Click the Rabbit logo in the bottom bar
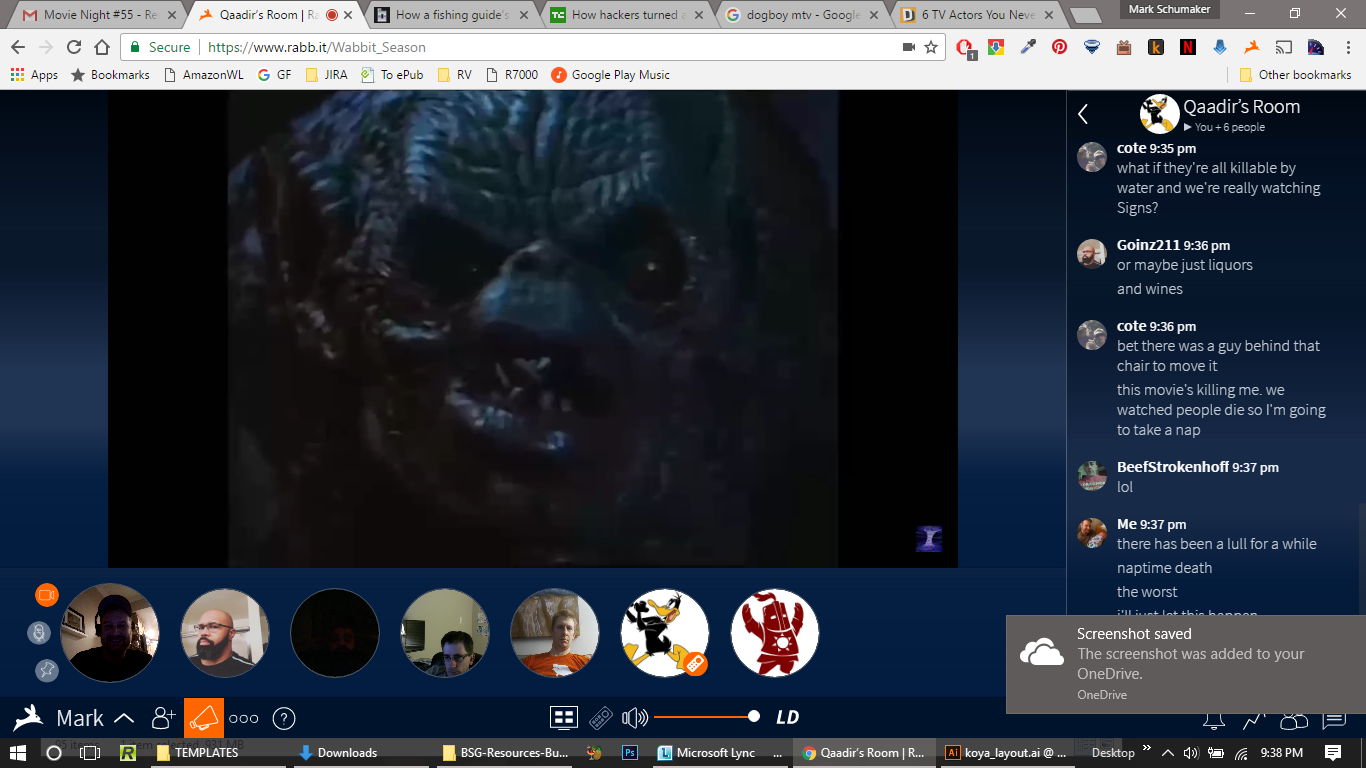Image resolution: width=1366 pixels, height=768 pixels. pos(28,717)
